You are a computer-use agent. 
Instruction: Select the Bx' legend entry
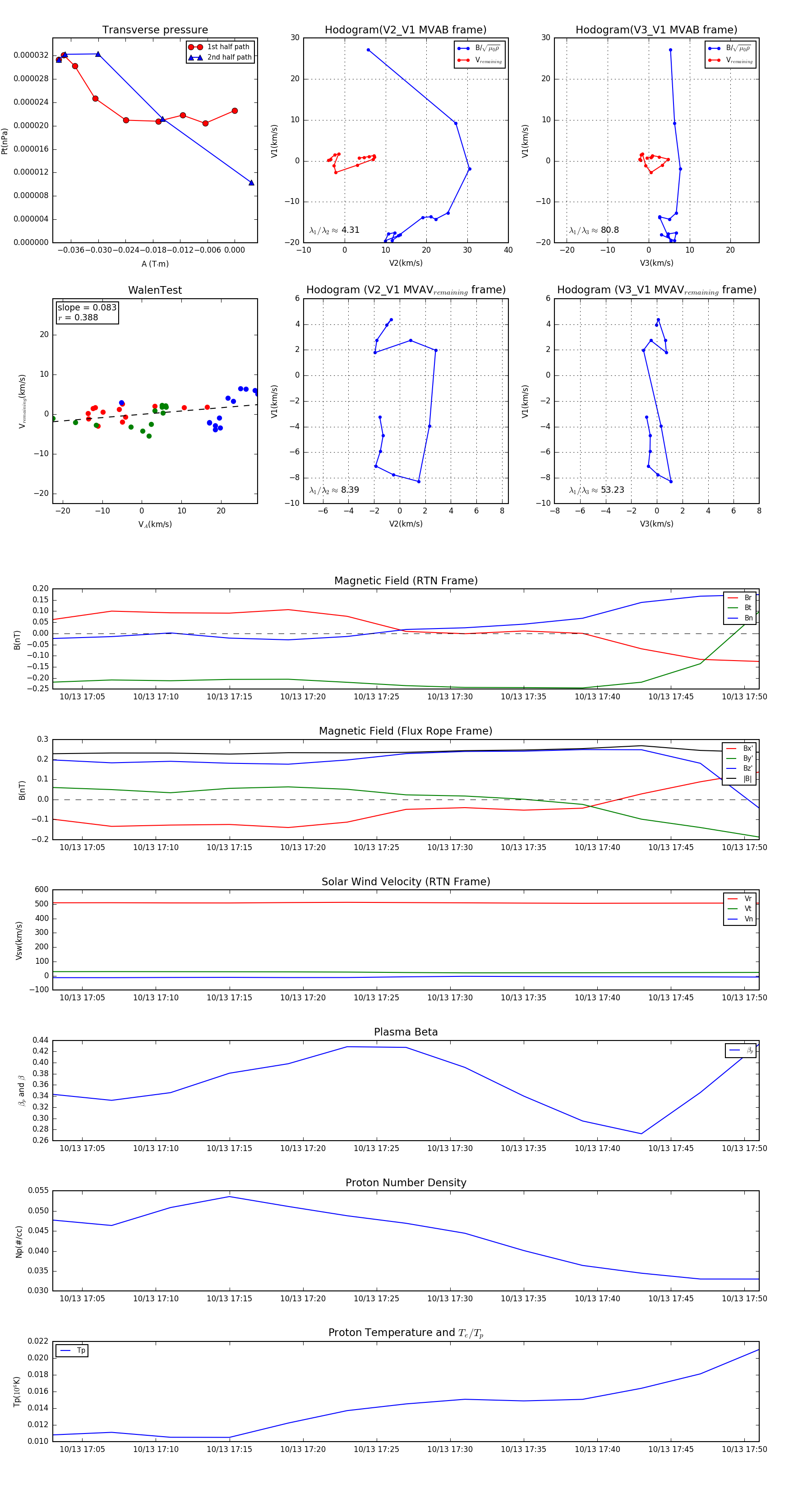[739, 749]
